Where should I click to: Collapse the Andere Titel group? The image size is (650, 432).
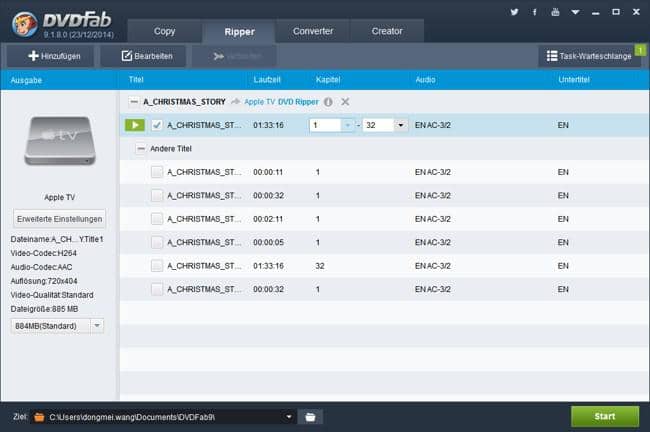141,148
